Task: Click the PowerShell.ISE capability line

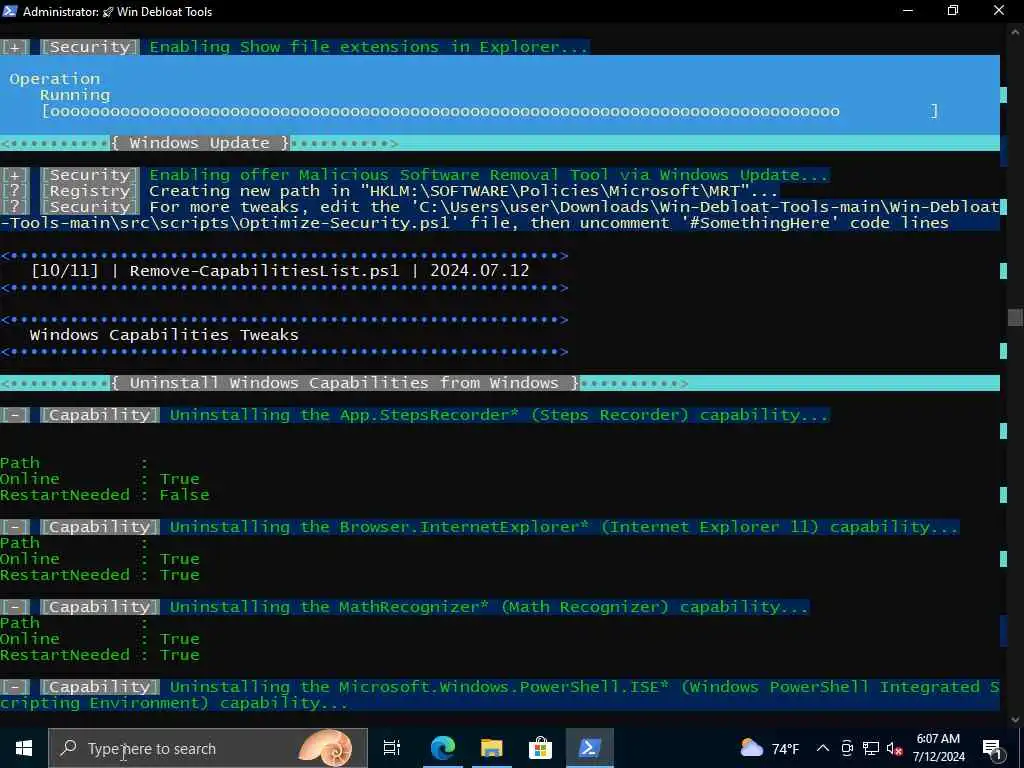Action: coord(500,695)
